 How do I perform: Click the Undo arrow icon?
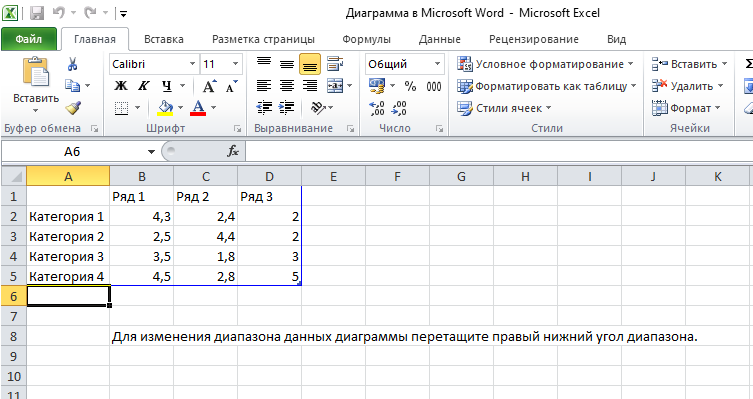[x=60, y=13]
